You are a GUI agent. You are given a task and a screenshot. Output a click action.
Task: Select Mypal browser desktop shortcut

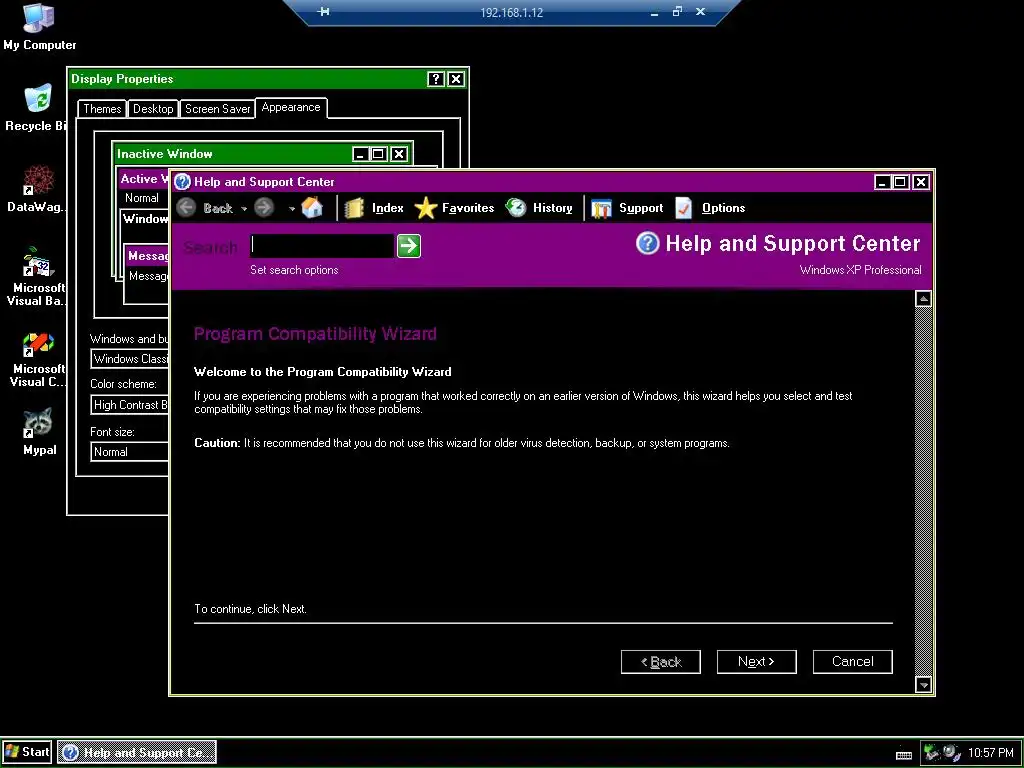point(39,432)
